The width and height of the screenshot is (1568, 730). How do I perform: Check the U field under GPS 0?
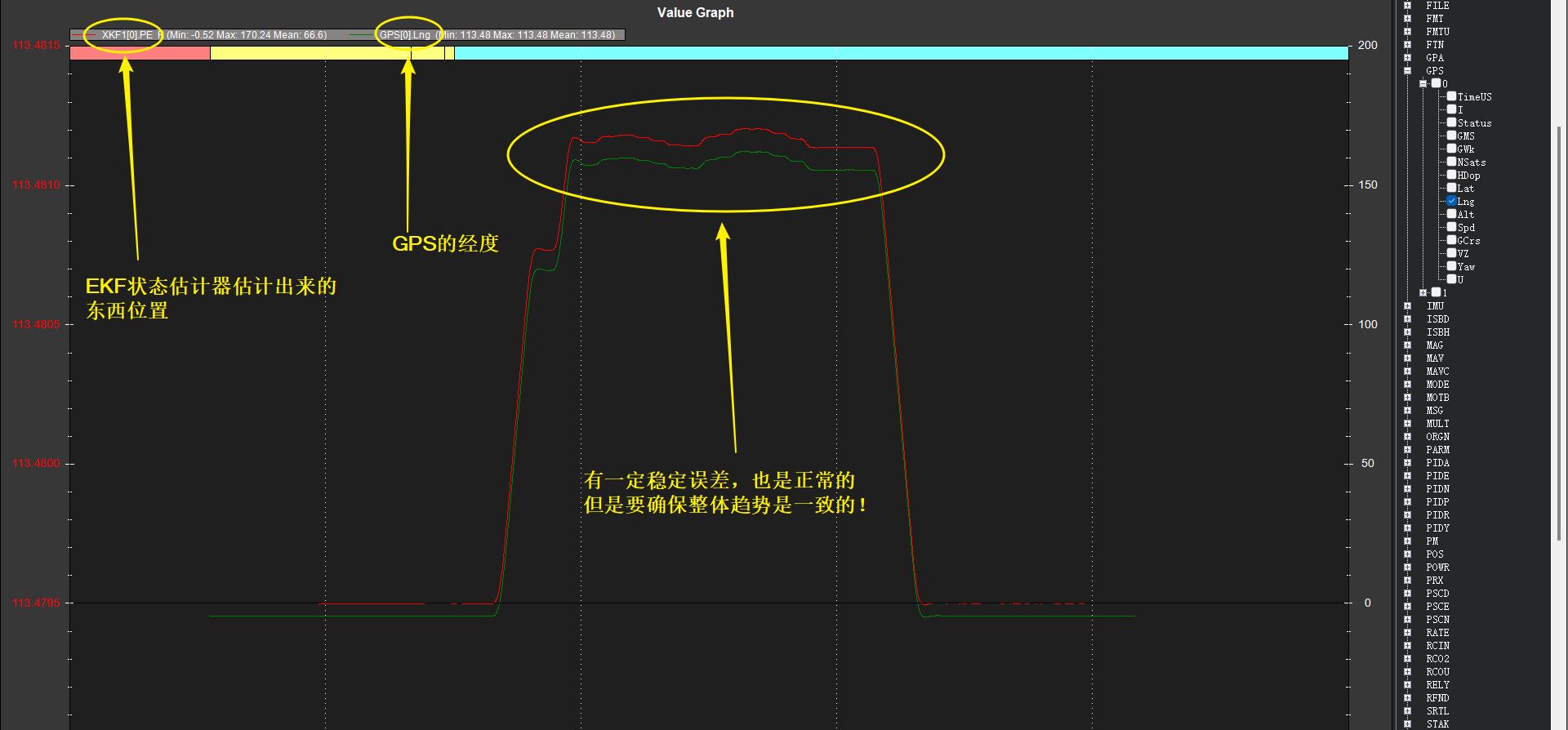[1451, 279]
